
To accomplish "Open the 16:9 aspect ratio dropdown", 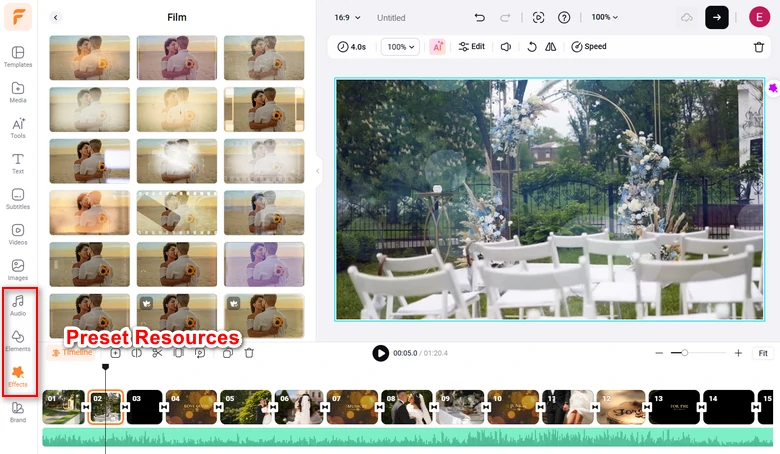I will tap(347, 17).
